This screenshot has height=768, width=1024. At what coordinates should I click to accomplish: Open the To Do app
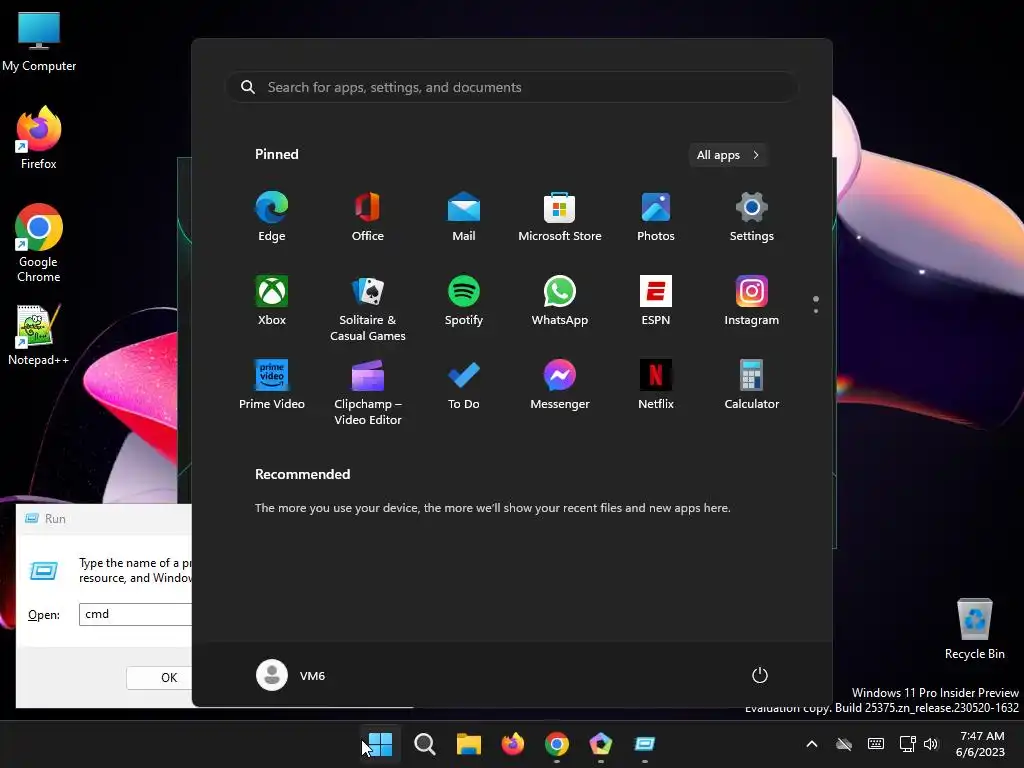(464, 385)
